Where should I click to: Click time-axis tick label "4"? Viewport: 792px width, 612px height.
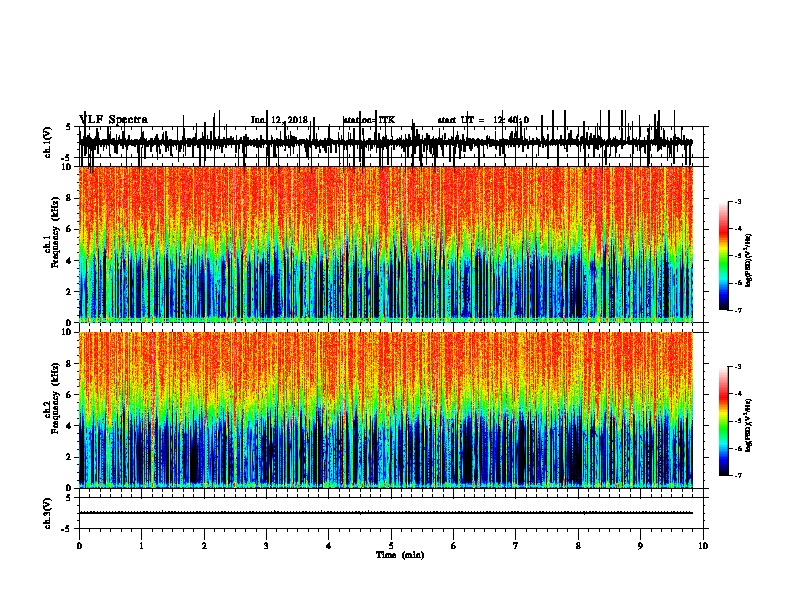(x=329, y=546)
